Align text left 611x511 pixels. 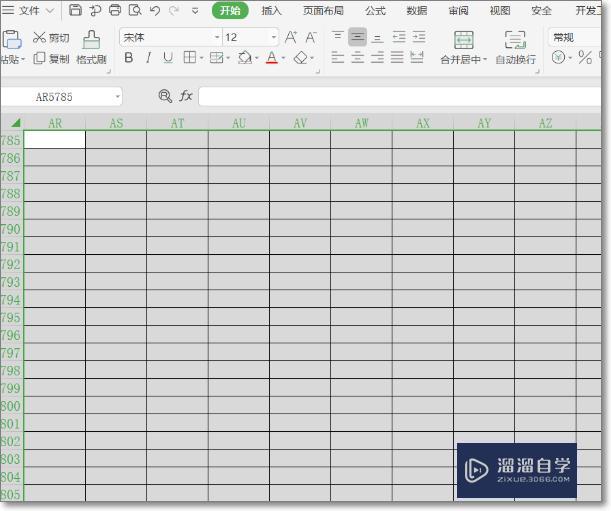pyautogui.click(x=337, y=58)
